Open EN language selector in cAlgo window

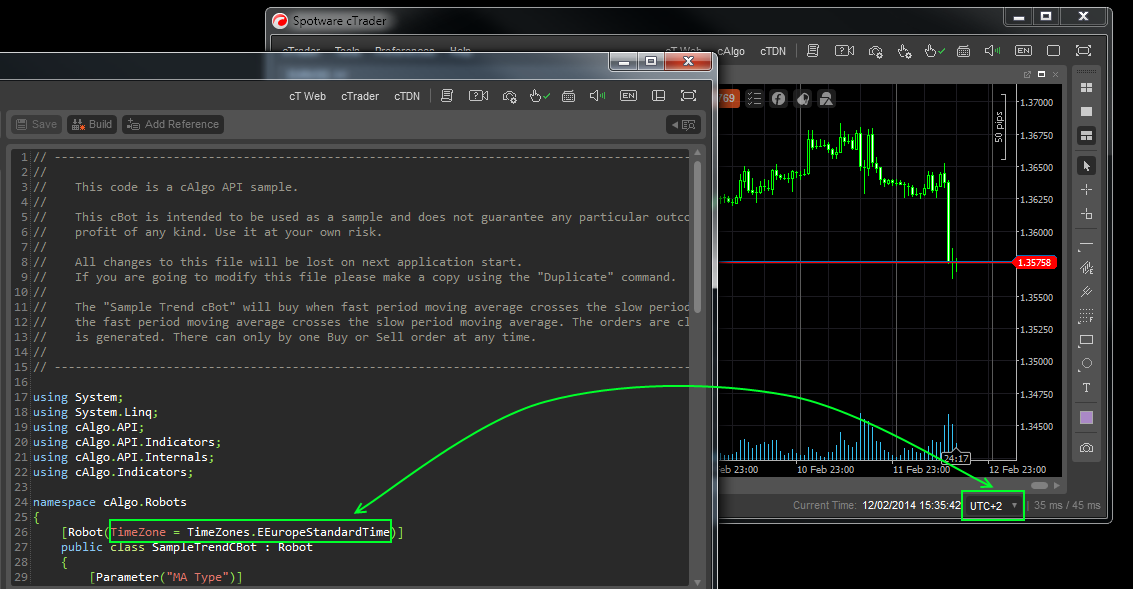(629, 95)
